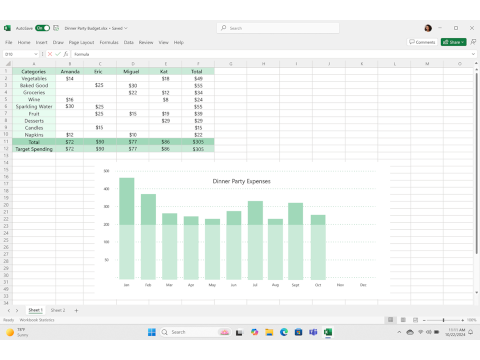480x360 pixels.
Task: Confirm the entry with green checkmark icon
Action: point(58,54)
